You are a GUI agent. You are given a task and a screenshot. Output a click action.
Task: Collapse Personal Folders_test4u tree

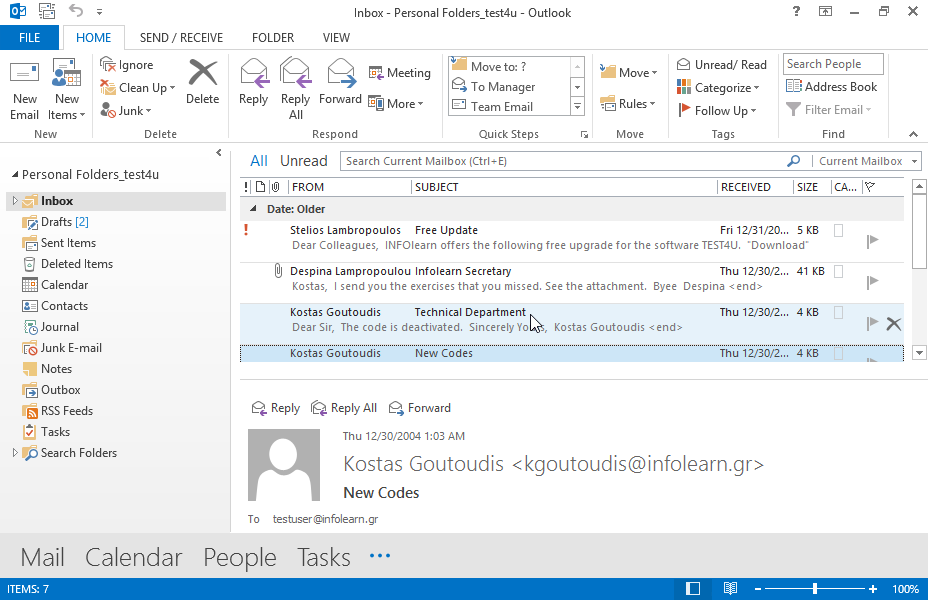click(x=15, y=175)
